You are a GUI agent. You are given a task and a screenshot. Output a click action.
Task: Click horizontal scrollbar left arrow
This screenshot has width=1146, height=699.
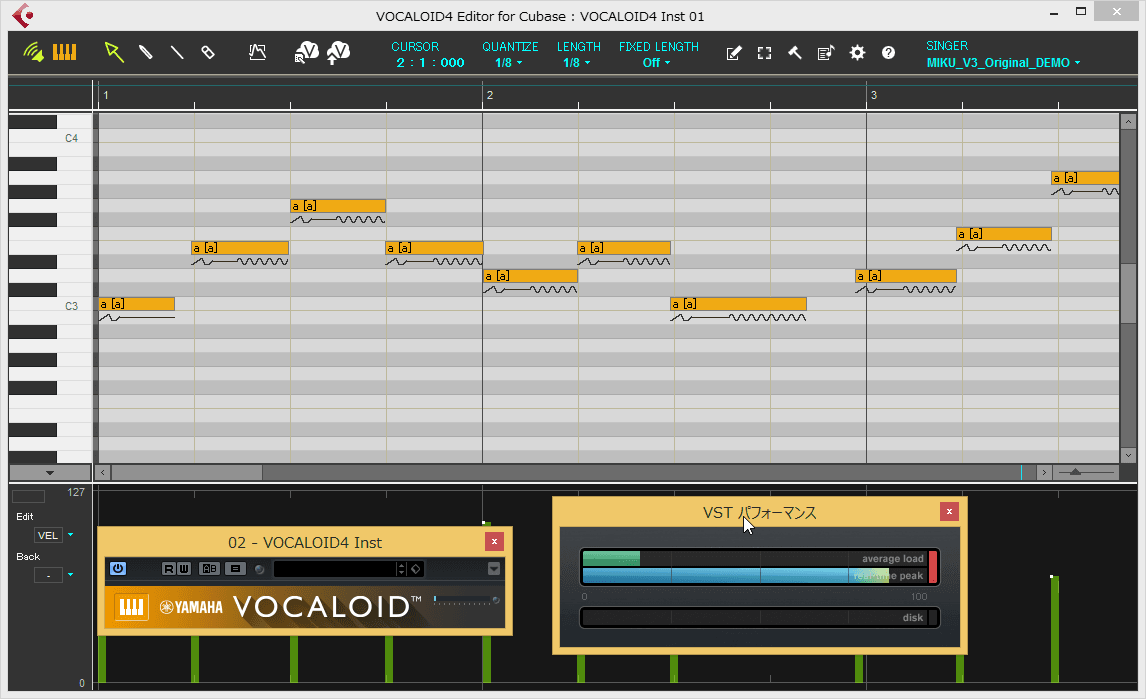(103, 473)
